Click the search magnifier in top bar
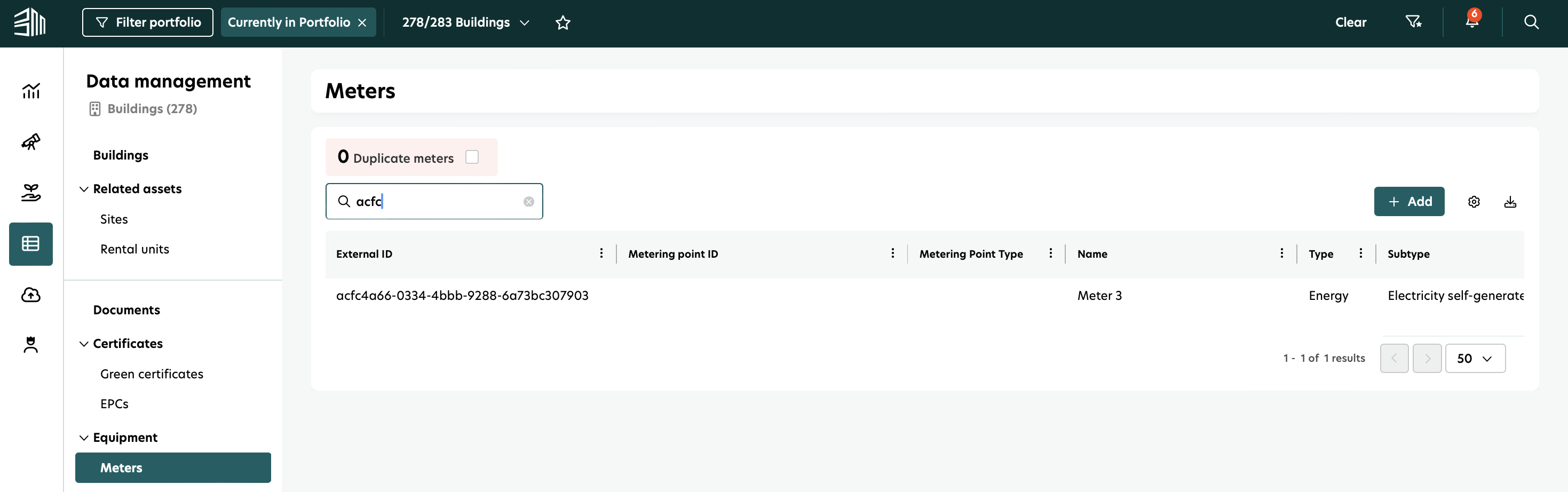1568x492 pixels. point(1532,22)
